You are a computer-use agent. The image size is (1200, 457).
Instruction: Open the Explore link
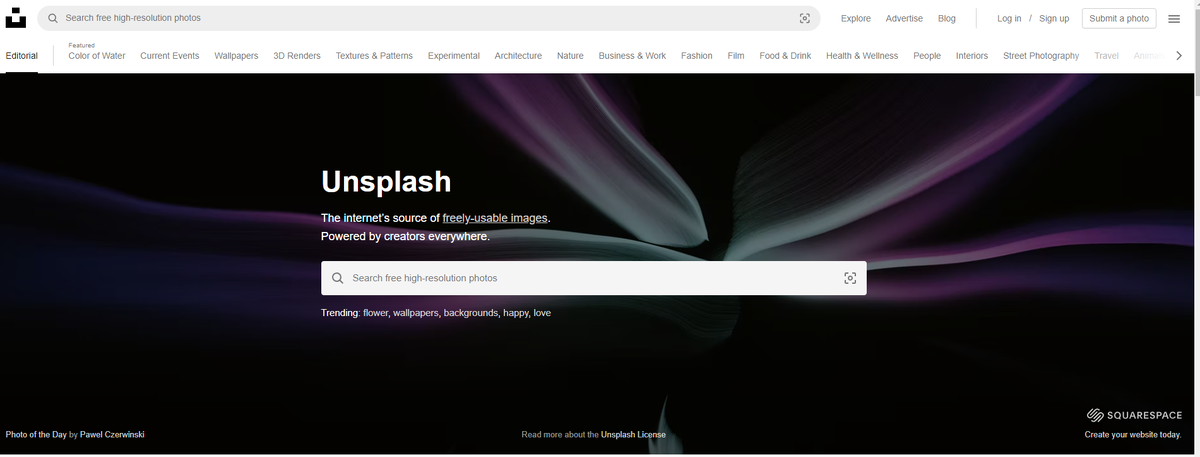coord(856,18)
